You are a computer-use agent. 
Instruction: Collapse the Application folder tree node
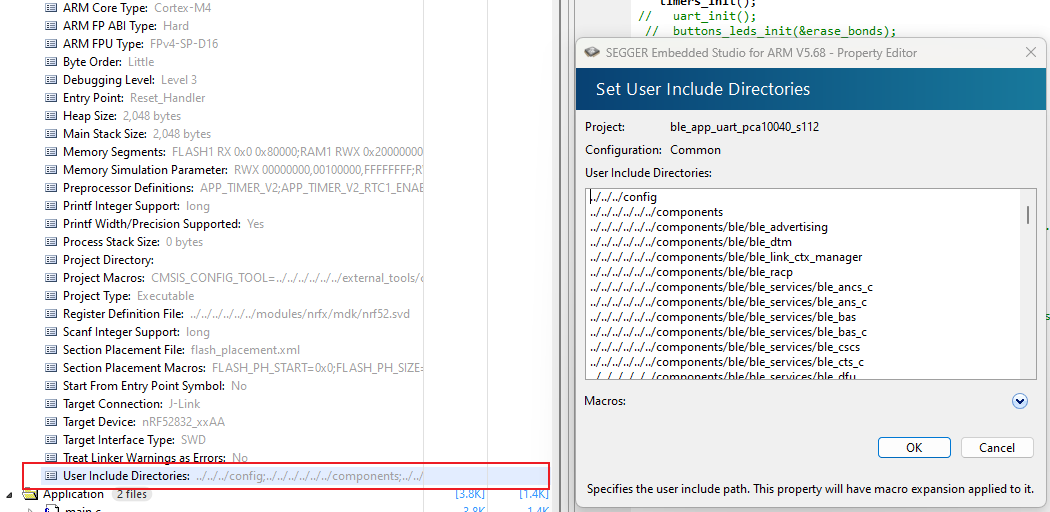point(10,496)
